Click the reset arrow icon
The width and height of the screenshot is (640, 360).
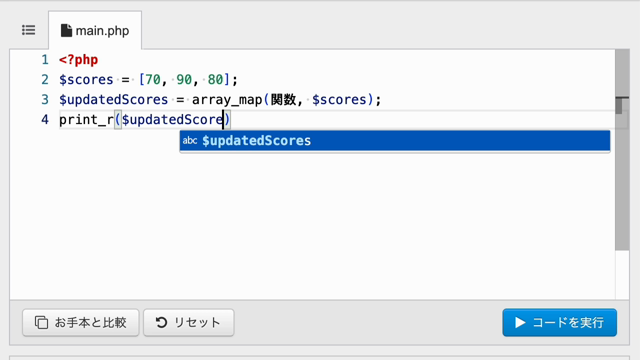161,322
